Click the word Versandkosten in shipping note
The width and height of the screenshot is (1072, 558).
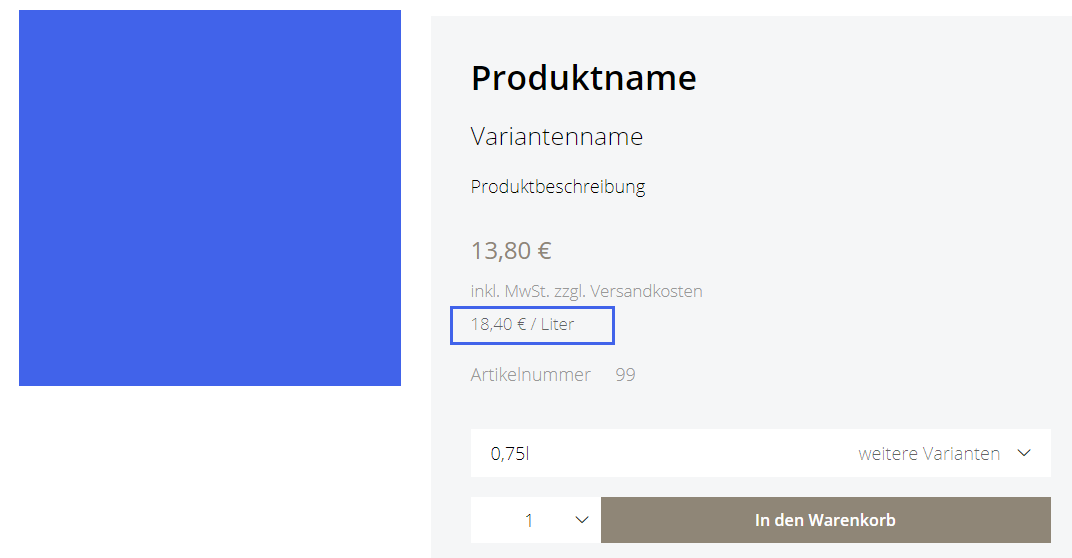646,291
